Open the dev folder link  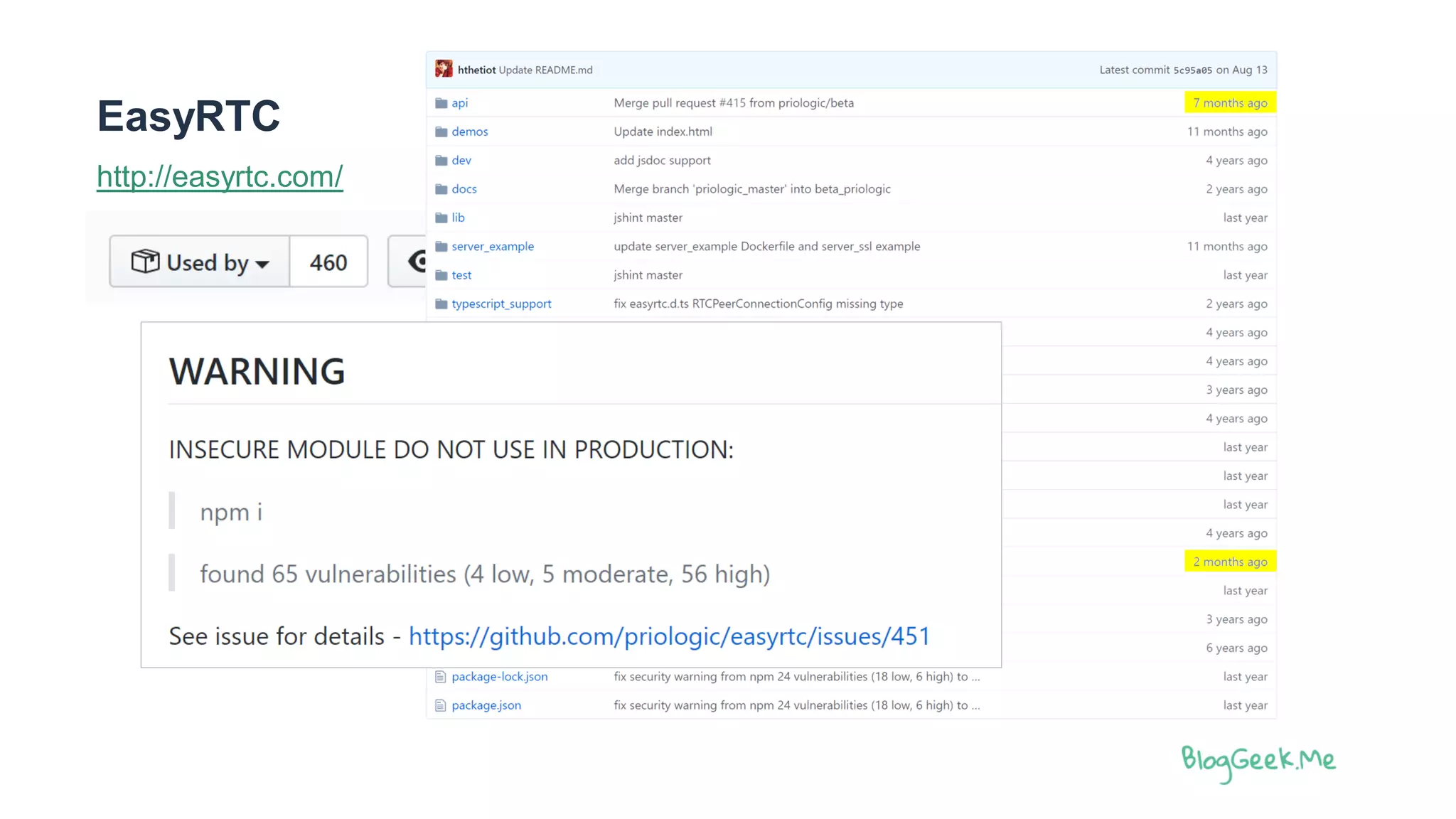[x=461, y=161]
